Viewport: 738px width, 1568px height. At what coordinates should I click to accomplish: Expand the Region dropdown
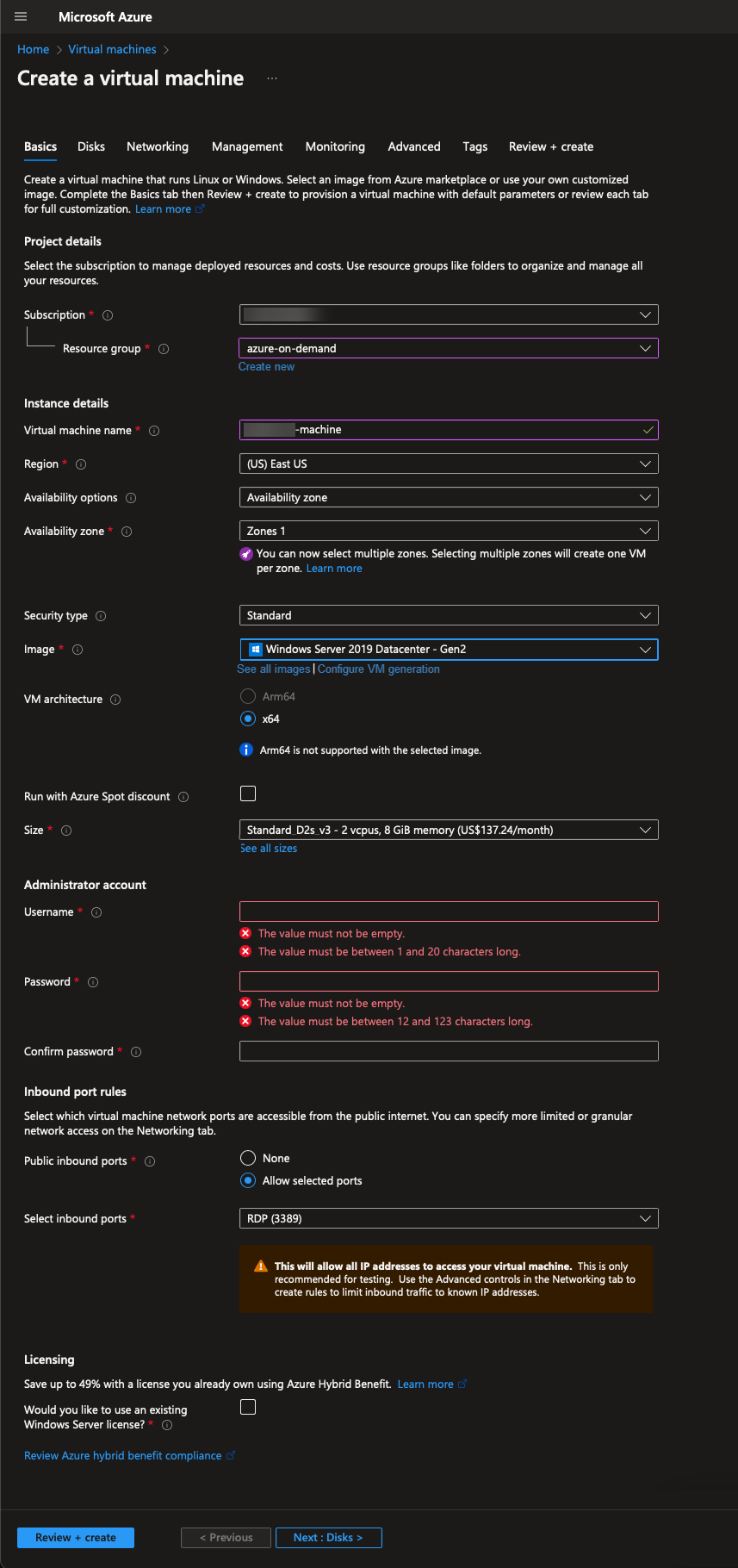coord(448,464)
